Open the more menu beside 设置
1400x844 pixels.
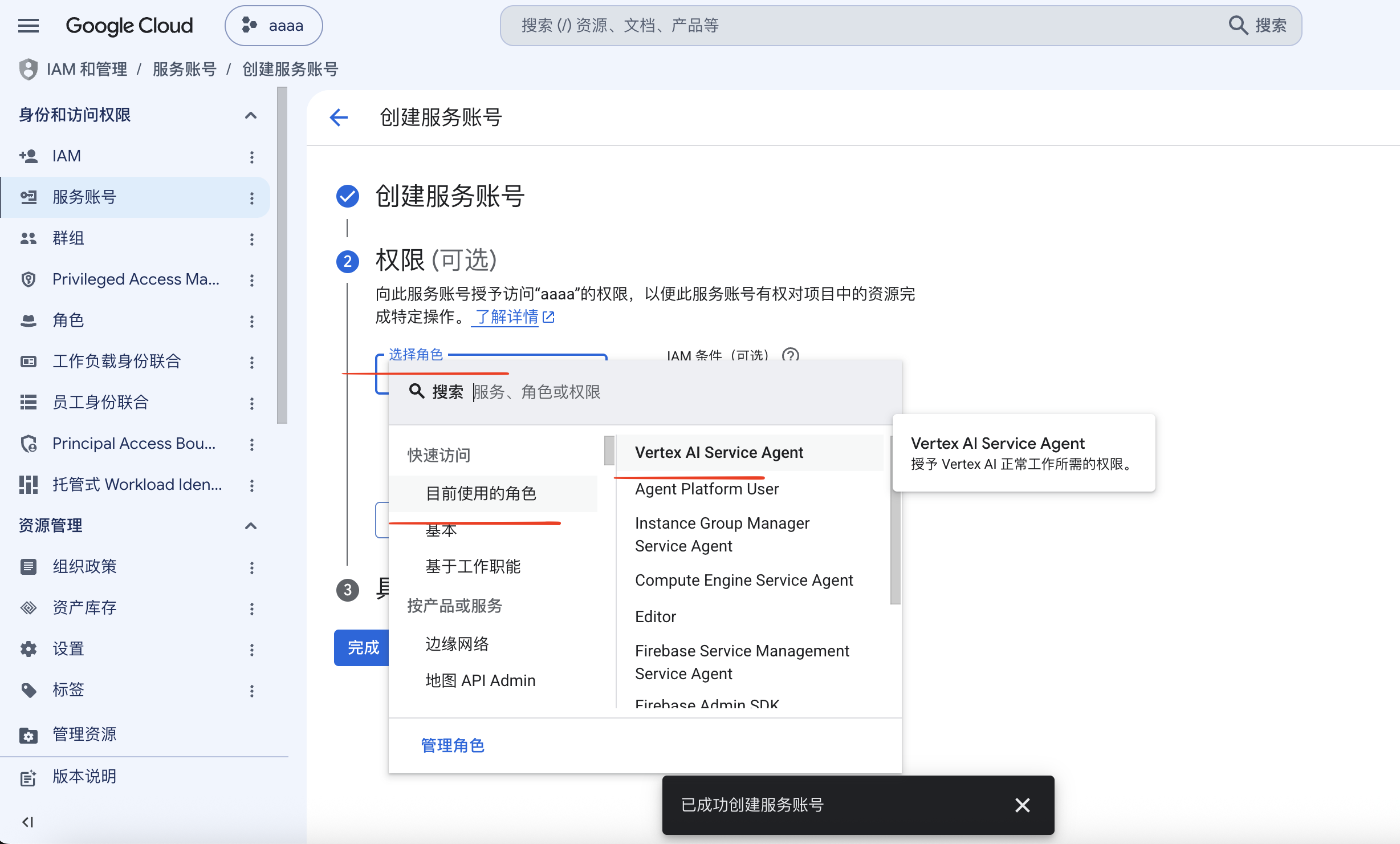coord(251,650)
